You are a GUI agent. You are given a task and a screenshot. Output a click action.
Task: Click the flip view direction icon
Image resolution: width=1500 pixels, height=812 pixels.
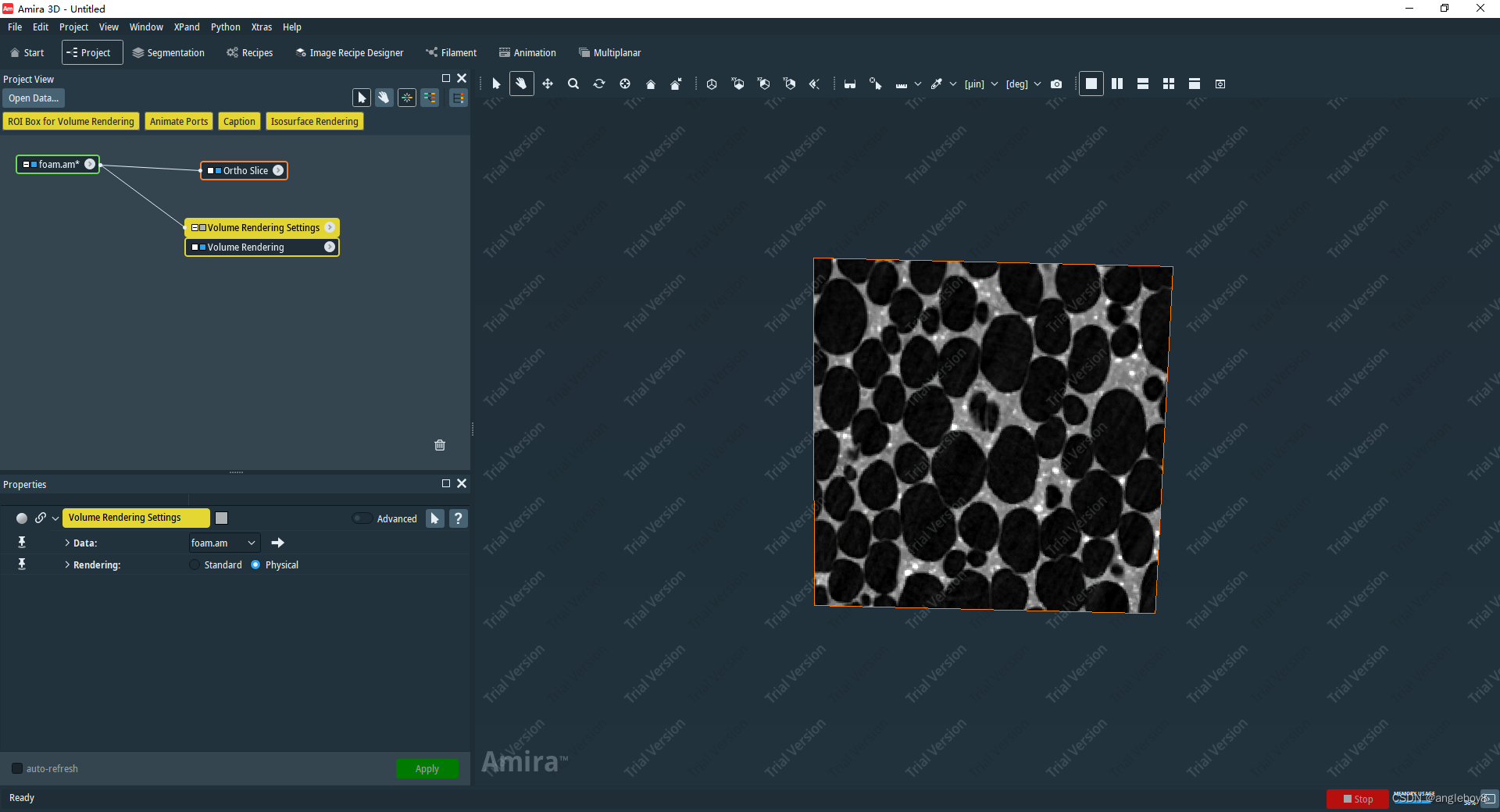814,84
